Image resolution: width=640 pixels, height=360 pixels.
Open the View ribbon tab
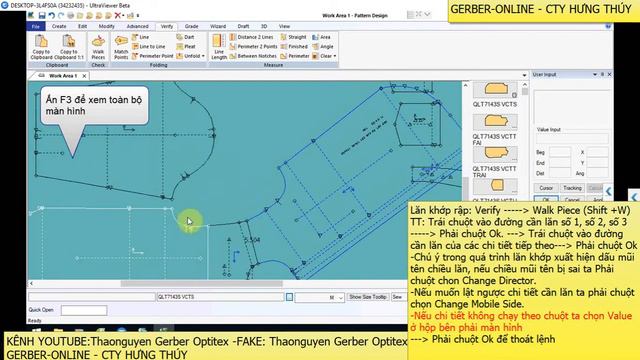coord(284,26)
